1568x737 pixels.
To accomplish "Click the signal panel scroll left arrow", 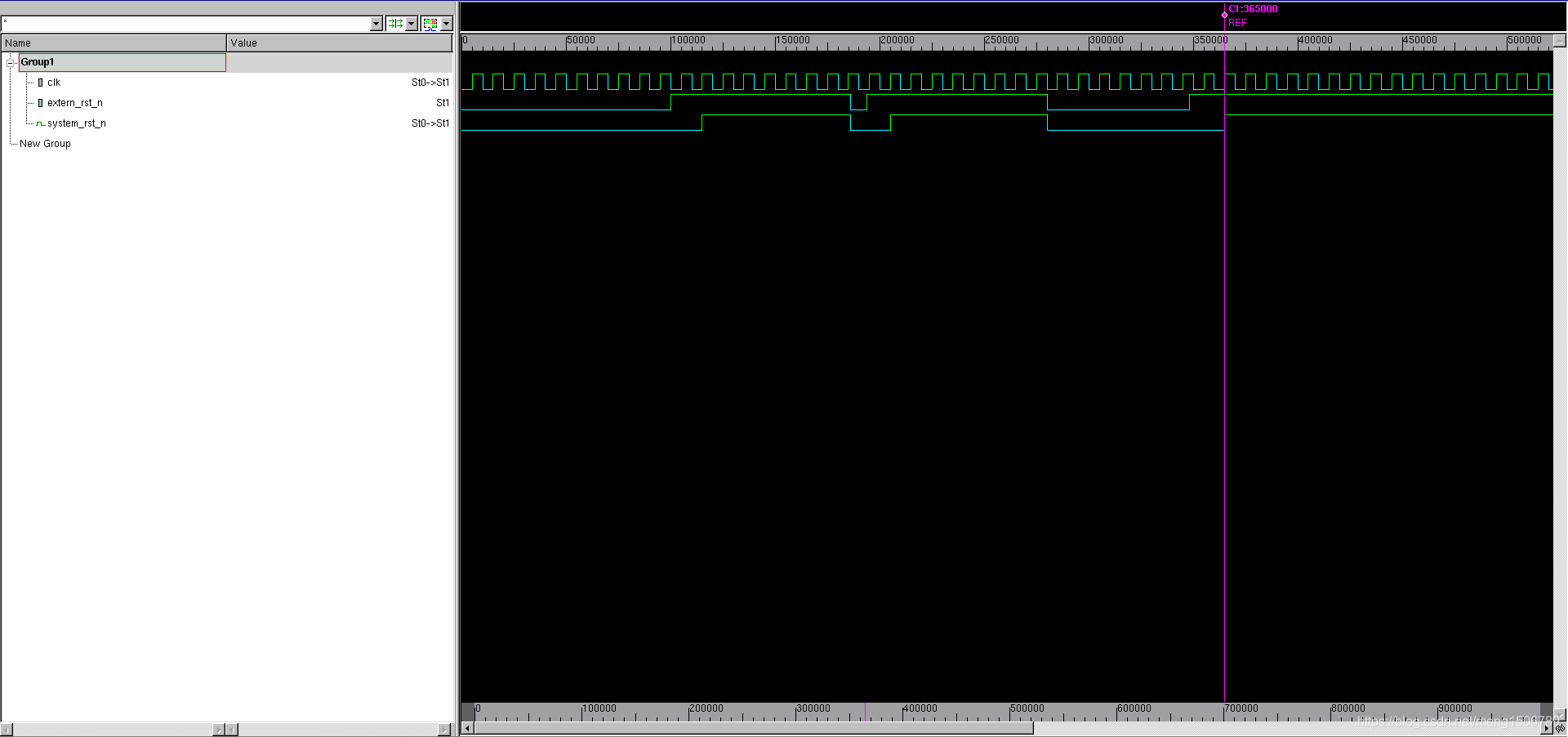I will (7, 730).
